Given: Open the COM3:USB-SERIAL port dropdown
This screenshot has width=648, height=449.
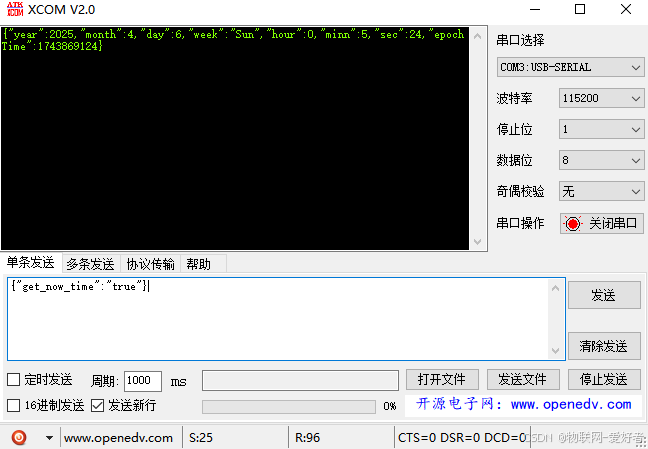Looking at the screenshot, I should 570,67.
